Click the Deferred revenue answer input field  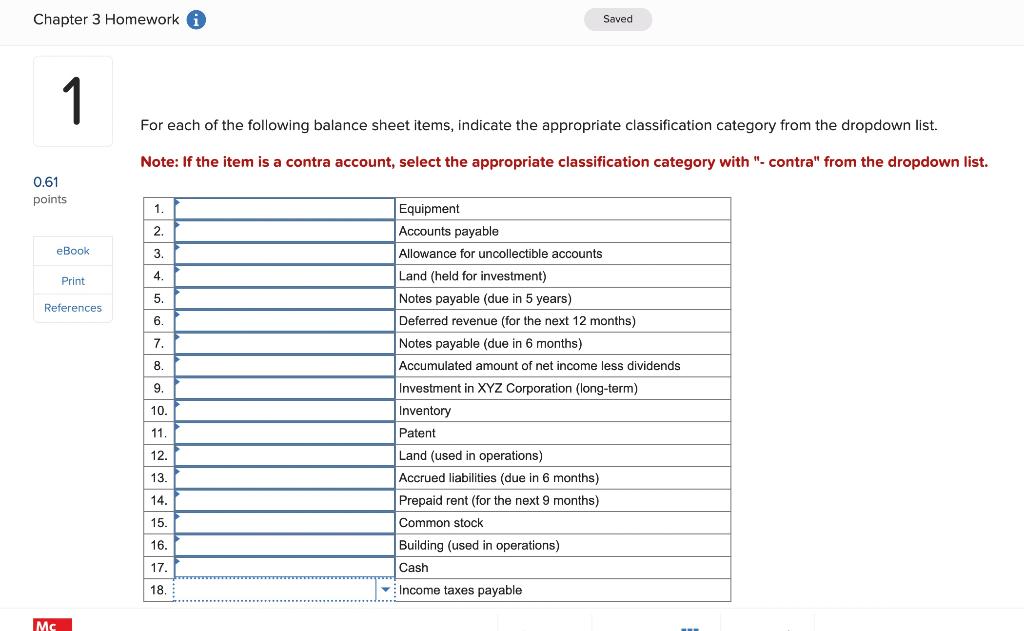coord(284,320)
